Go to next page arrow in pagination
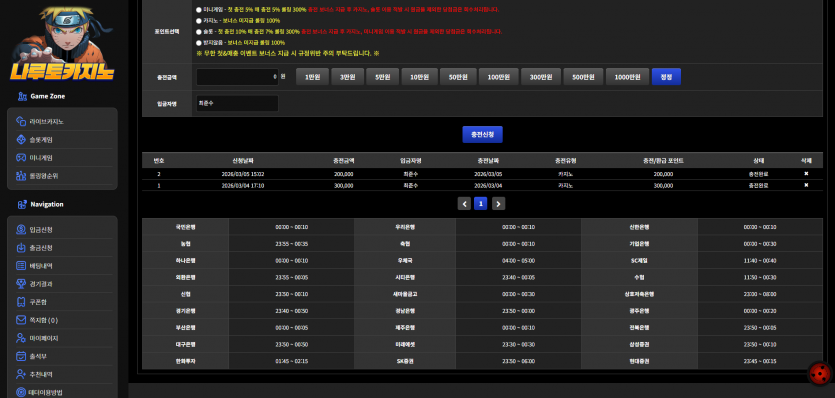This screenshot has width=835, height=398. (498, 204)
